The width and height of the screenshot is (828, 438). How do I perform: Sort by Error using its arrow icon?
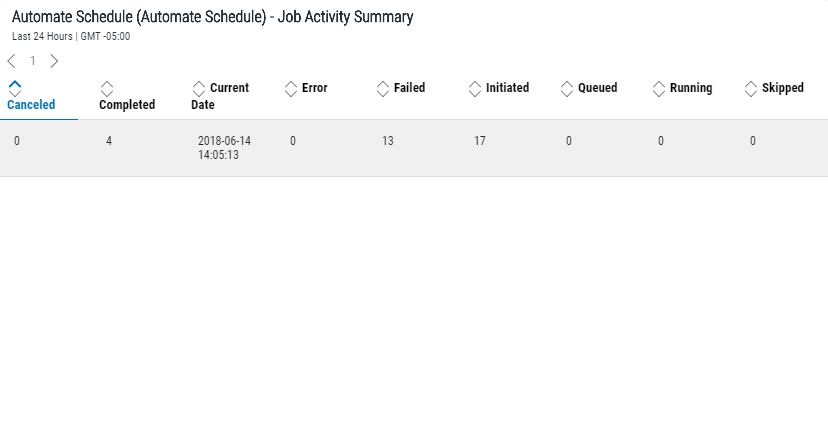291,89
